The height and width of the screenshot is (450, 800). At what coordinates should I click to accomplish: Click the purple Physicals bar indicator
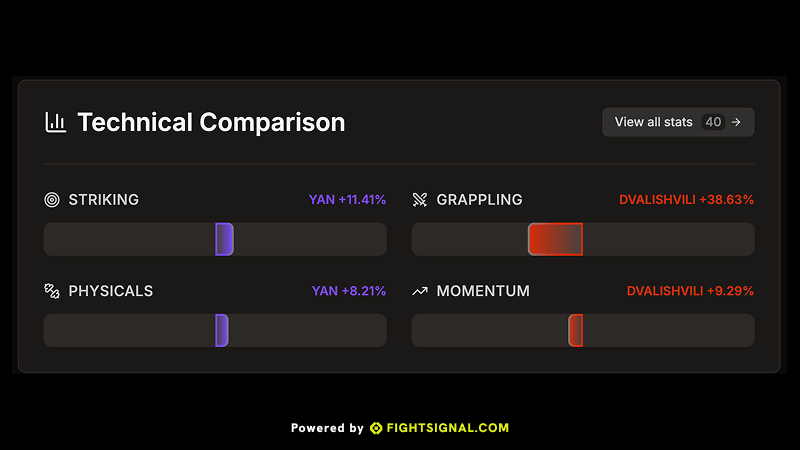tap(222, 331)
